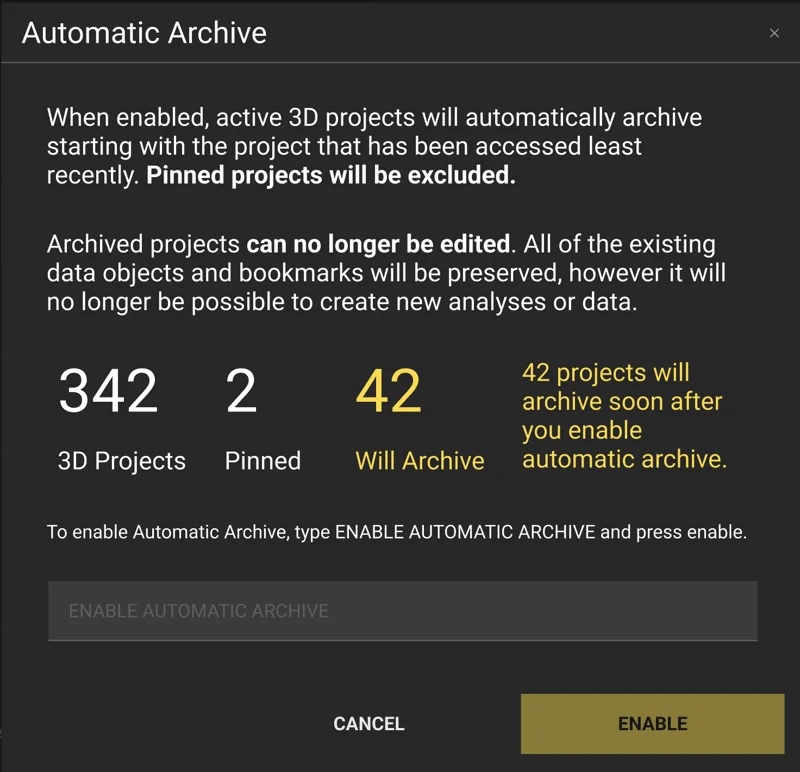The image size is (800, 772).
Task: Click the yellow projects will archive soon warning
Action: [x=624, y=415]
